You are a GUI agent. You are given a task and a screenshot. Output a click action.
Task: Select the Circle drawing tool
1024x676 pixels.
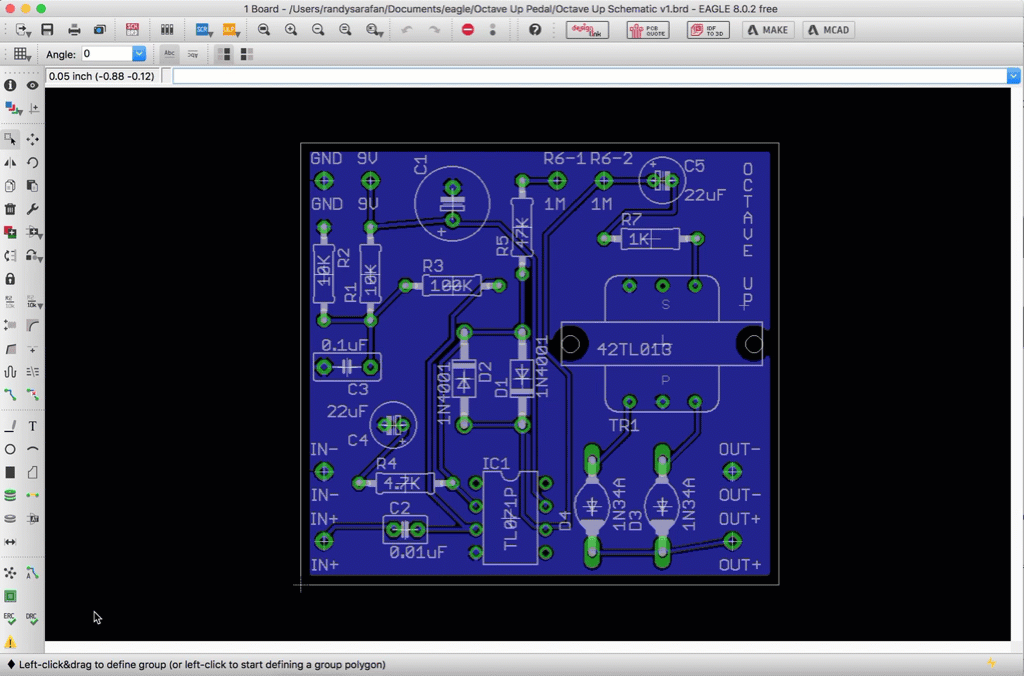pos(10,449)
